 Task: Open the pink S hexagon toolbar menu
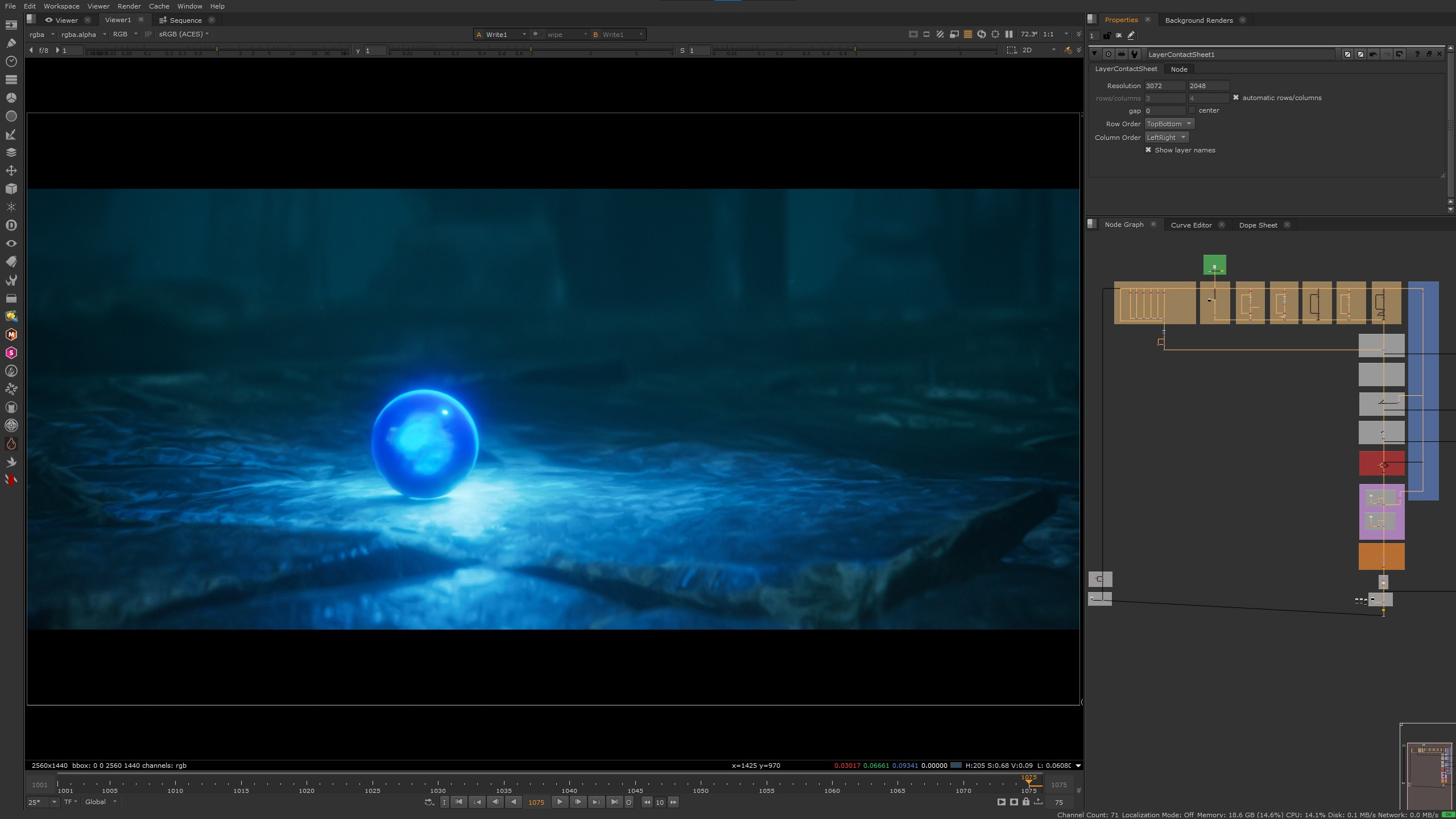(x=11, y=353)
